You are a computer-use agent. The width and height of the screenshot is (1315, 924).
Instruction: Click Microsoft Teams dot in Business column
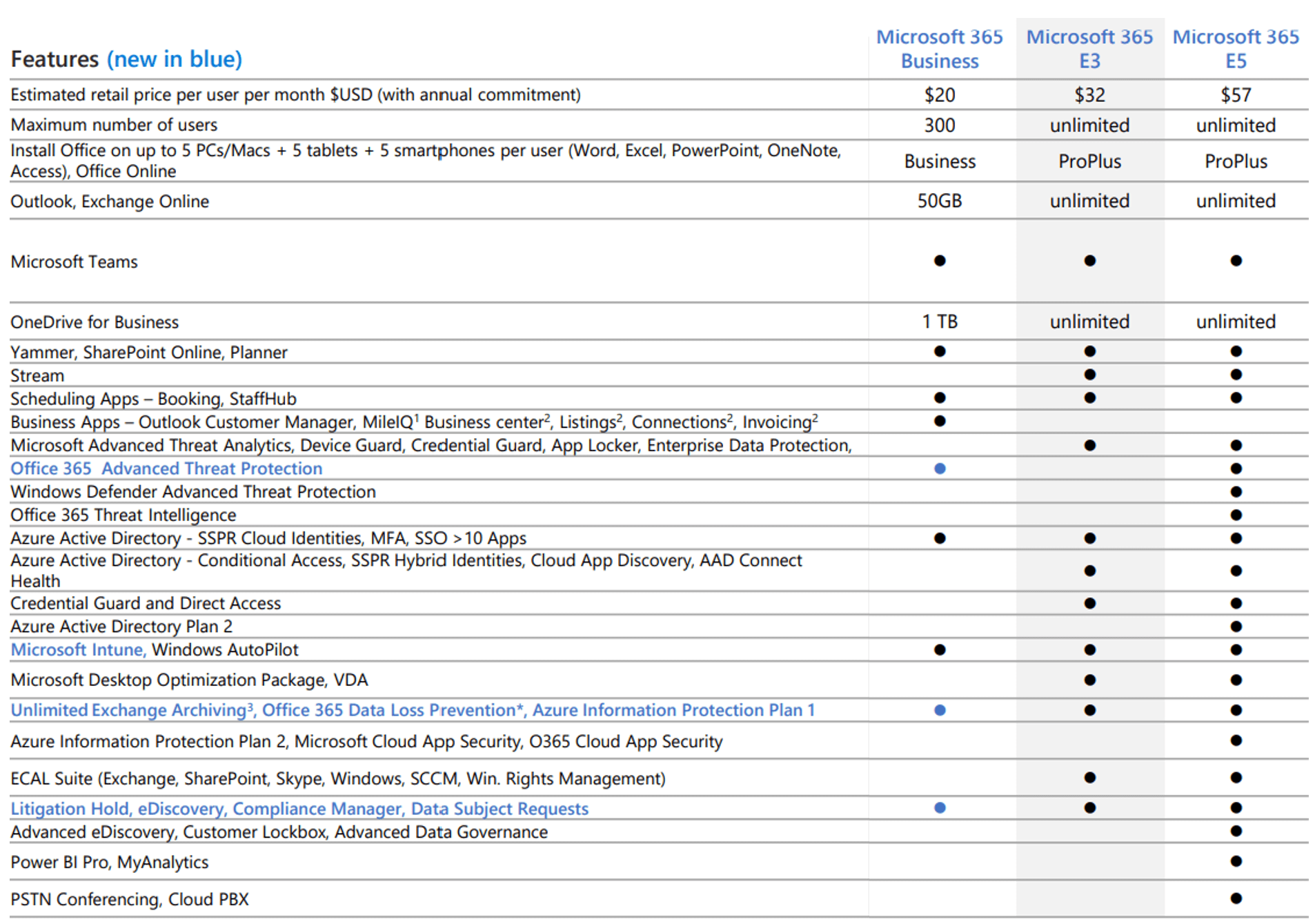coord(939,261)
